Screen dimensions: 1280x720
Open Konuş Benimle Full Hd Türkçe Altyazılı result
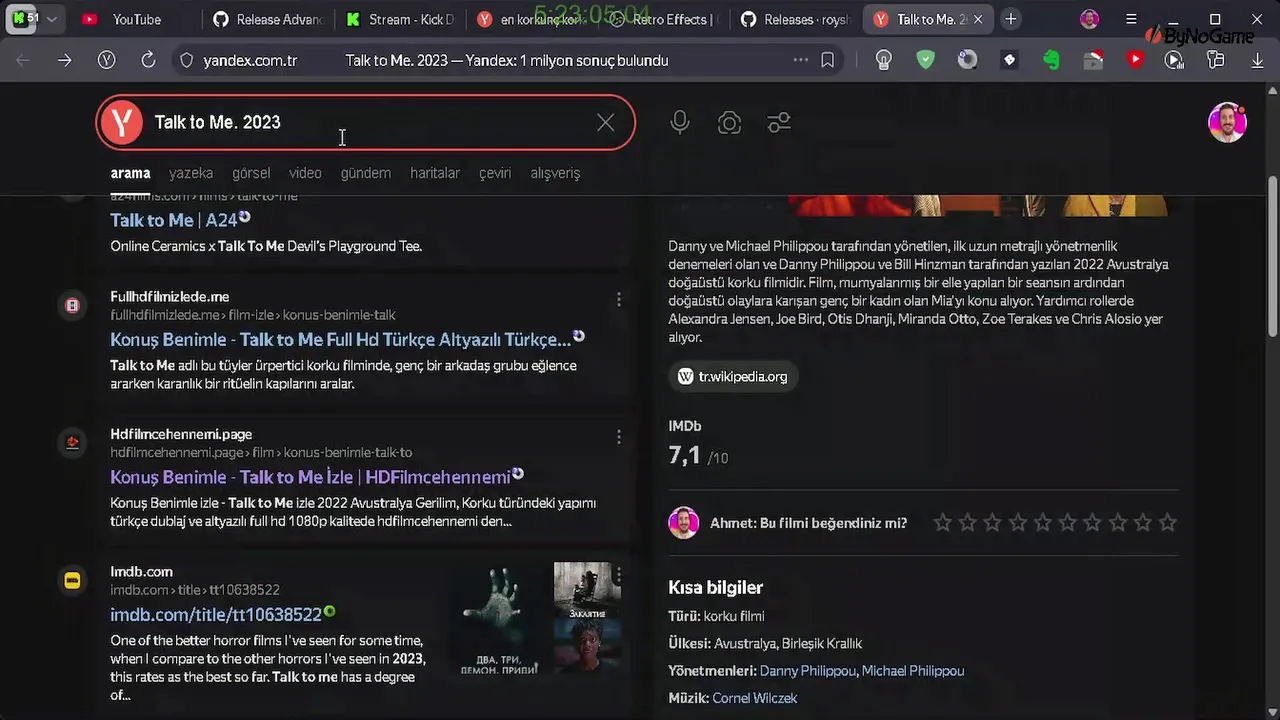340,339
